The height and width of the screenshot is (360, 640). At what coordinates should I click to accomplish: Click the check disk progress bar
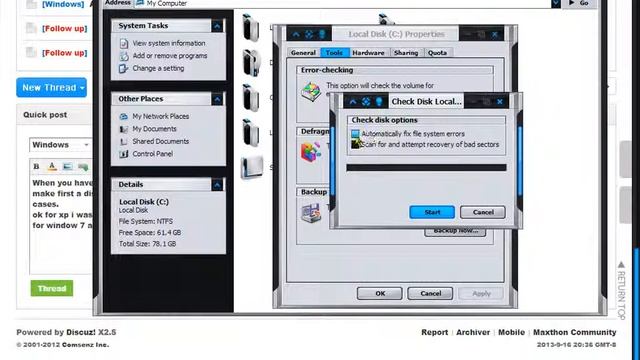pos(426,168)
